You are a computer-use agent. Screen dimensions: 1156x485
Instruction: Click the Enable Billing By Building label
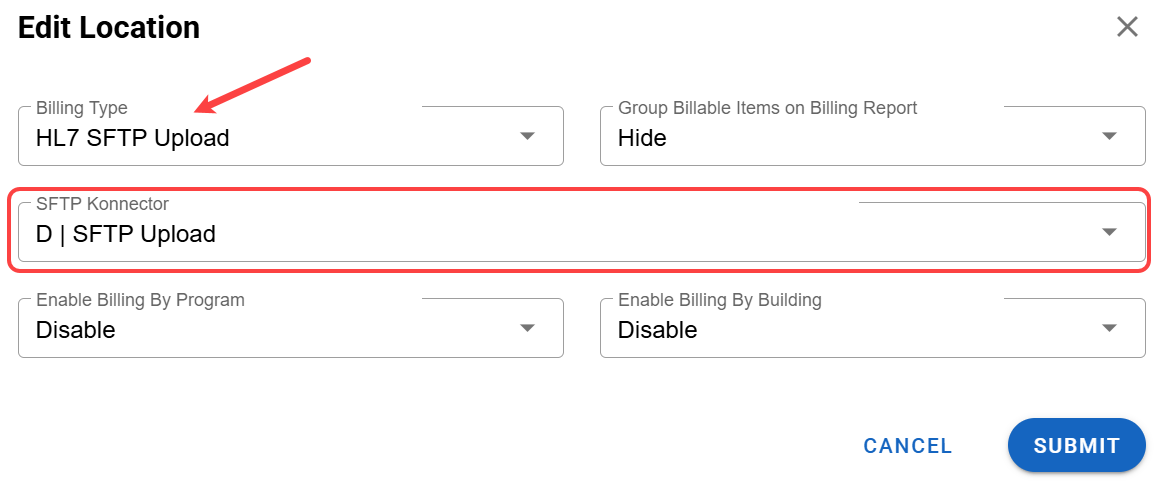pyautogui.click(x=719, y=300)
